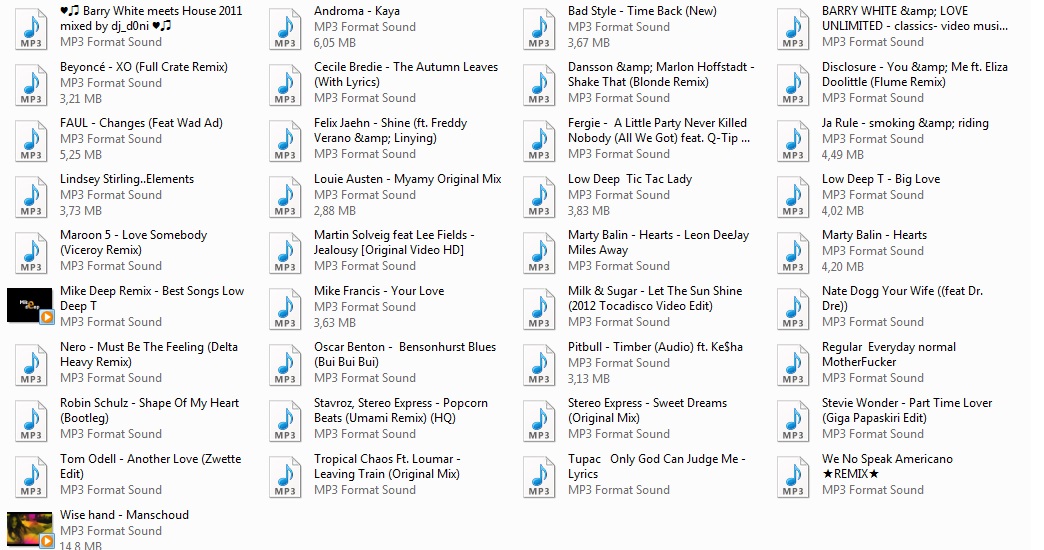Select 'Bad Style - Time Back (New)' name
This screenshot has width=1044, height=550.
(x=643, y=11)
